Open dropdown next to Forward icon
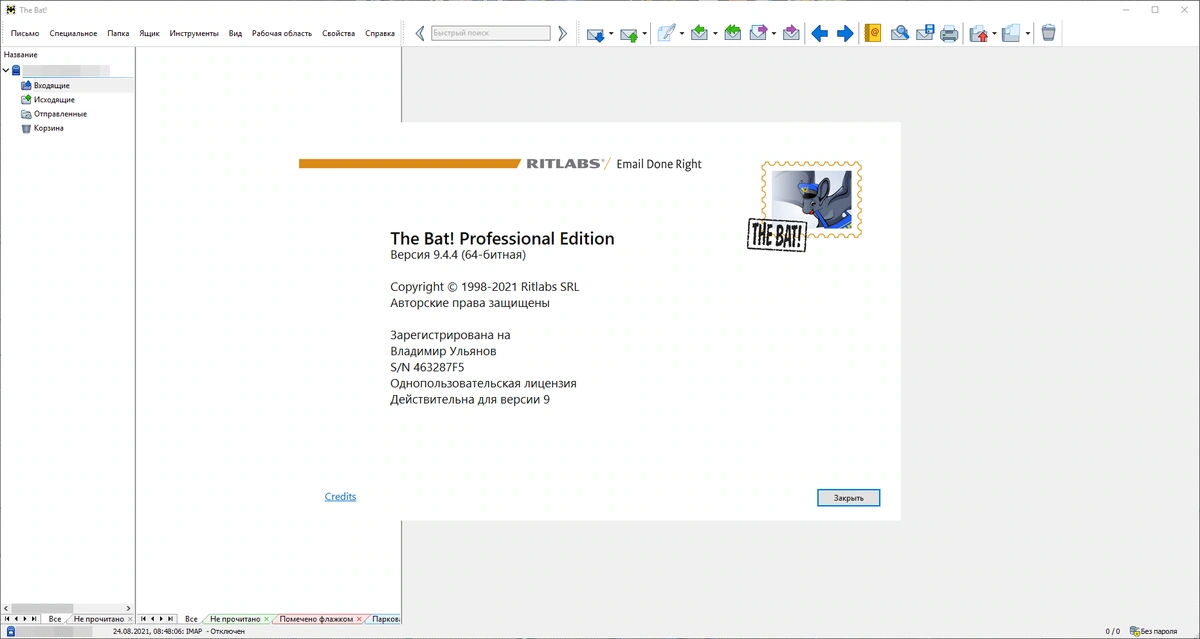This screenshot has width=1200, height=639. 774,34
